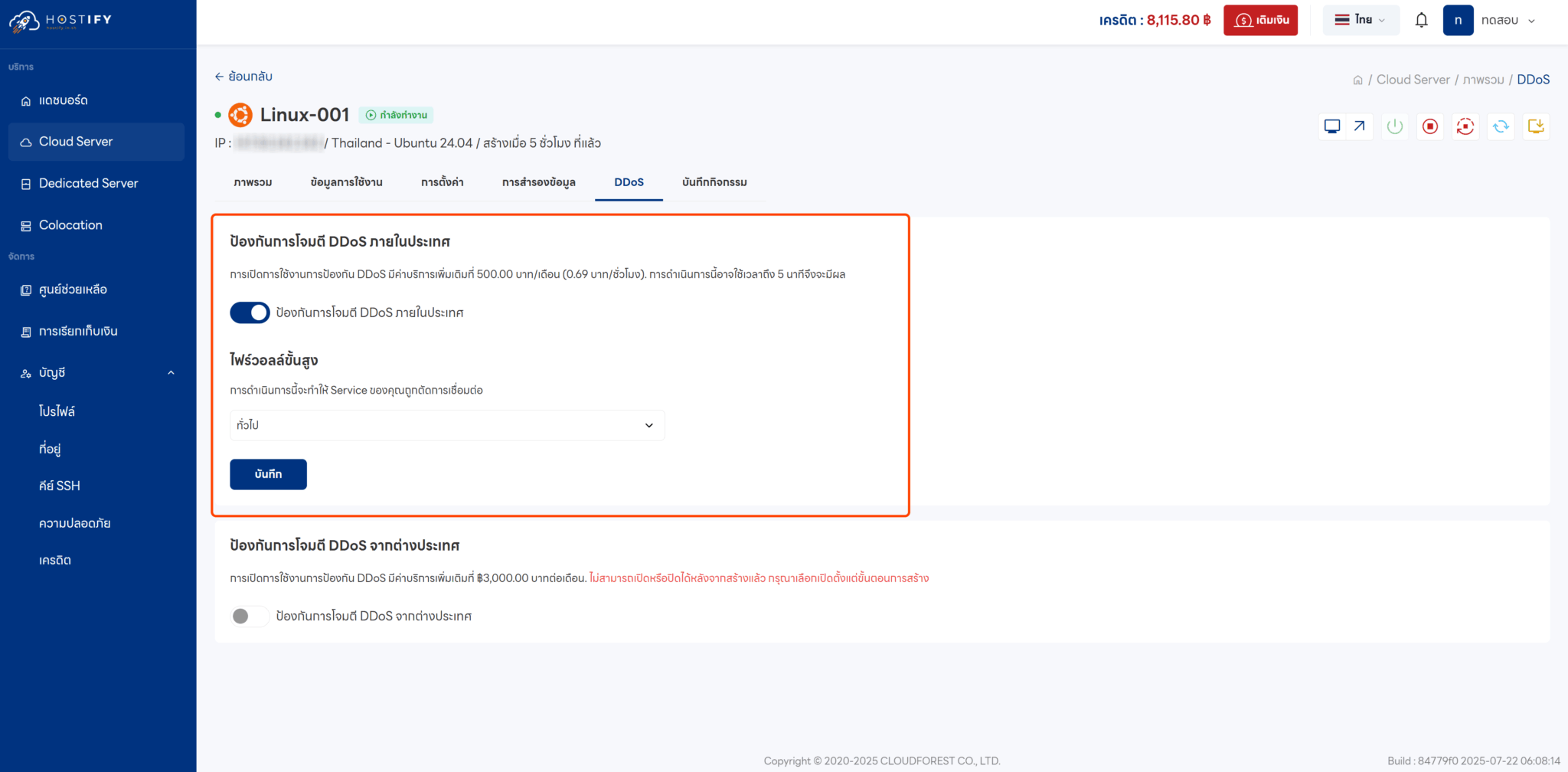This screenshot has width=1568, height=772.
Task: Click the ย้อนกลับ back link
Action: tap(243, 77)
